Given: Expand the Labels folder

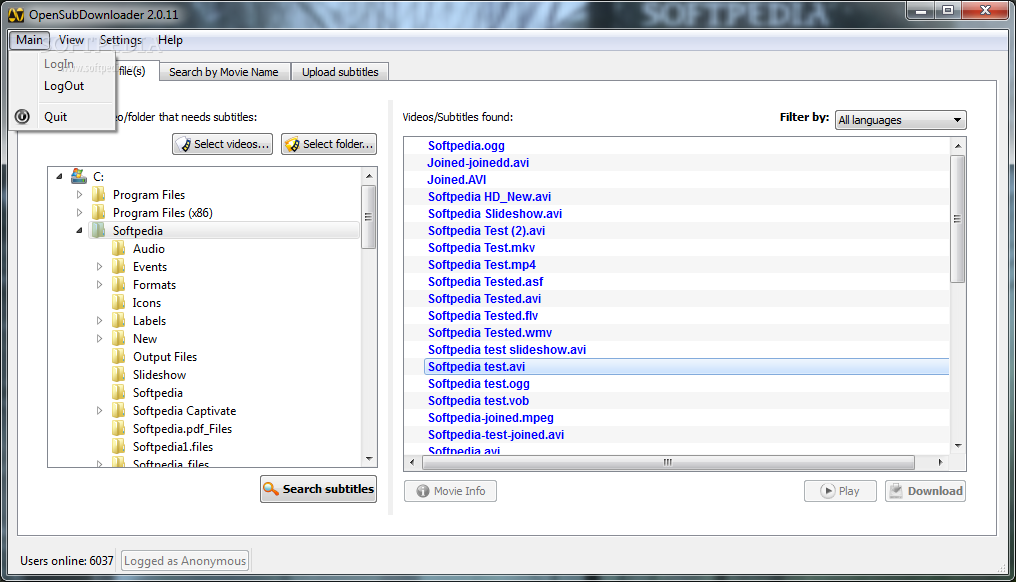Looking at the screenshot, I should pos(99,321).
